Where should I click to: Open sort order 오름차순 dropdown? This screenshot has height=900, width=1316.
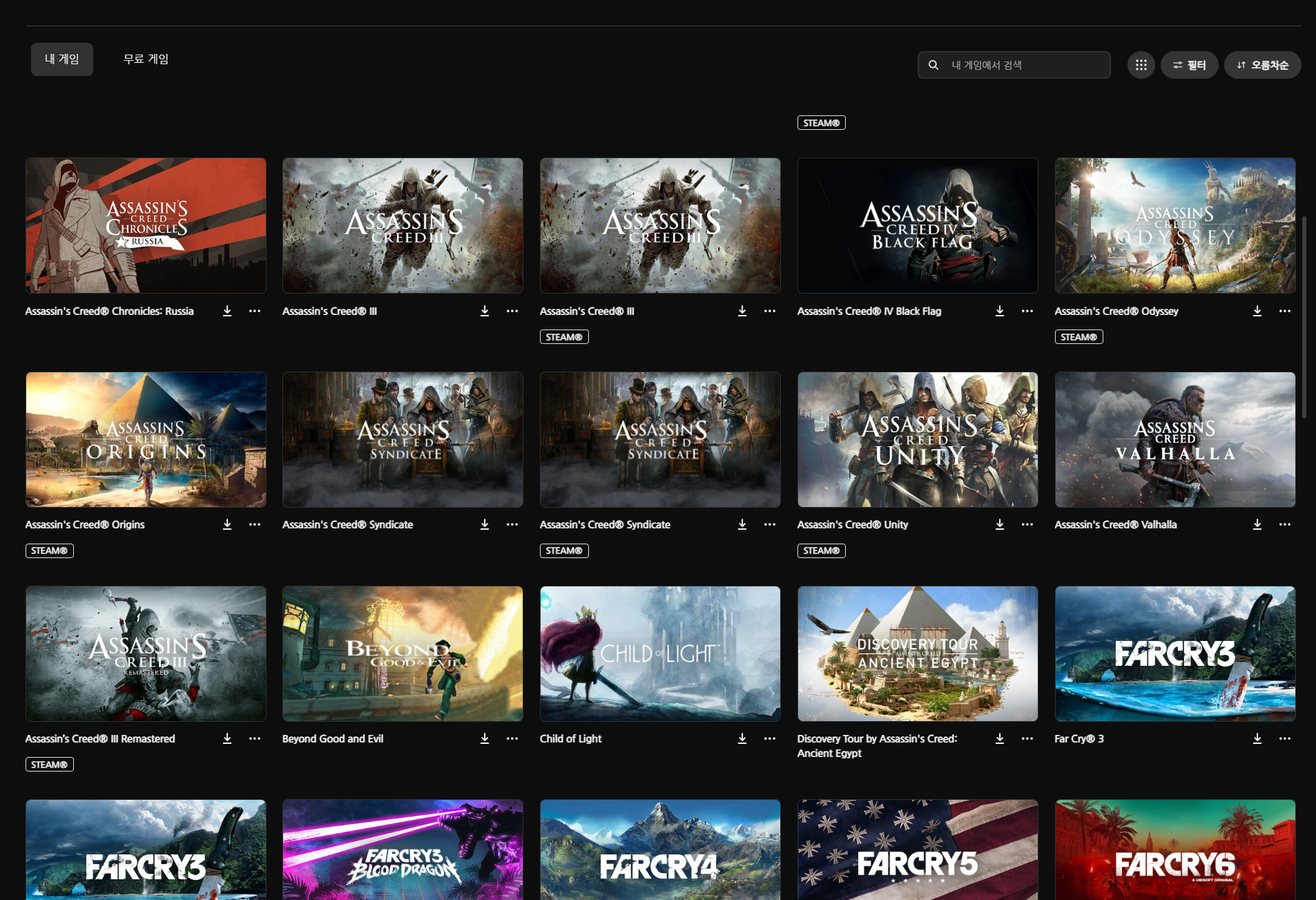coord(1262,65)
